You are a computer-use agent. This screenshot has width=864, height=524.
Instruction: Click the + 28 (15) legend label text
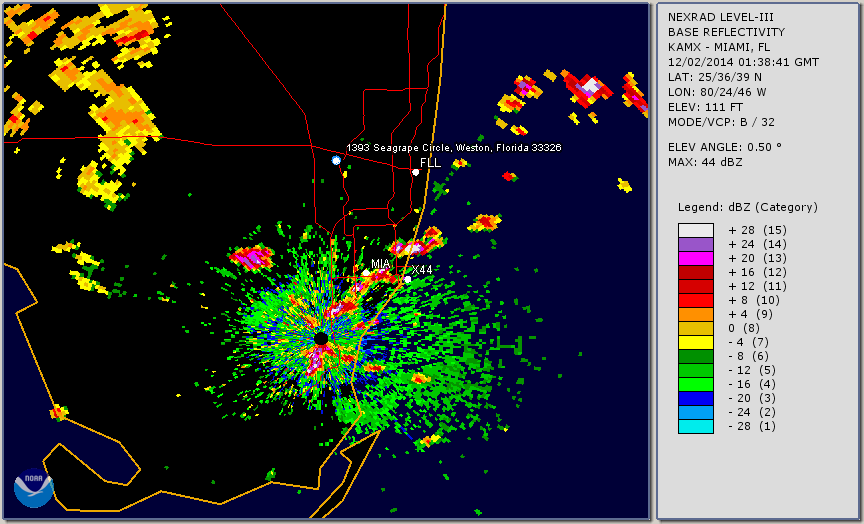pos(757,230)
